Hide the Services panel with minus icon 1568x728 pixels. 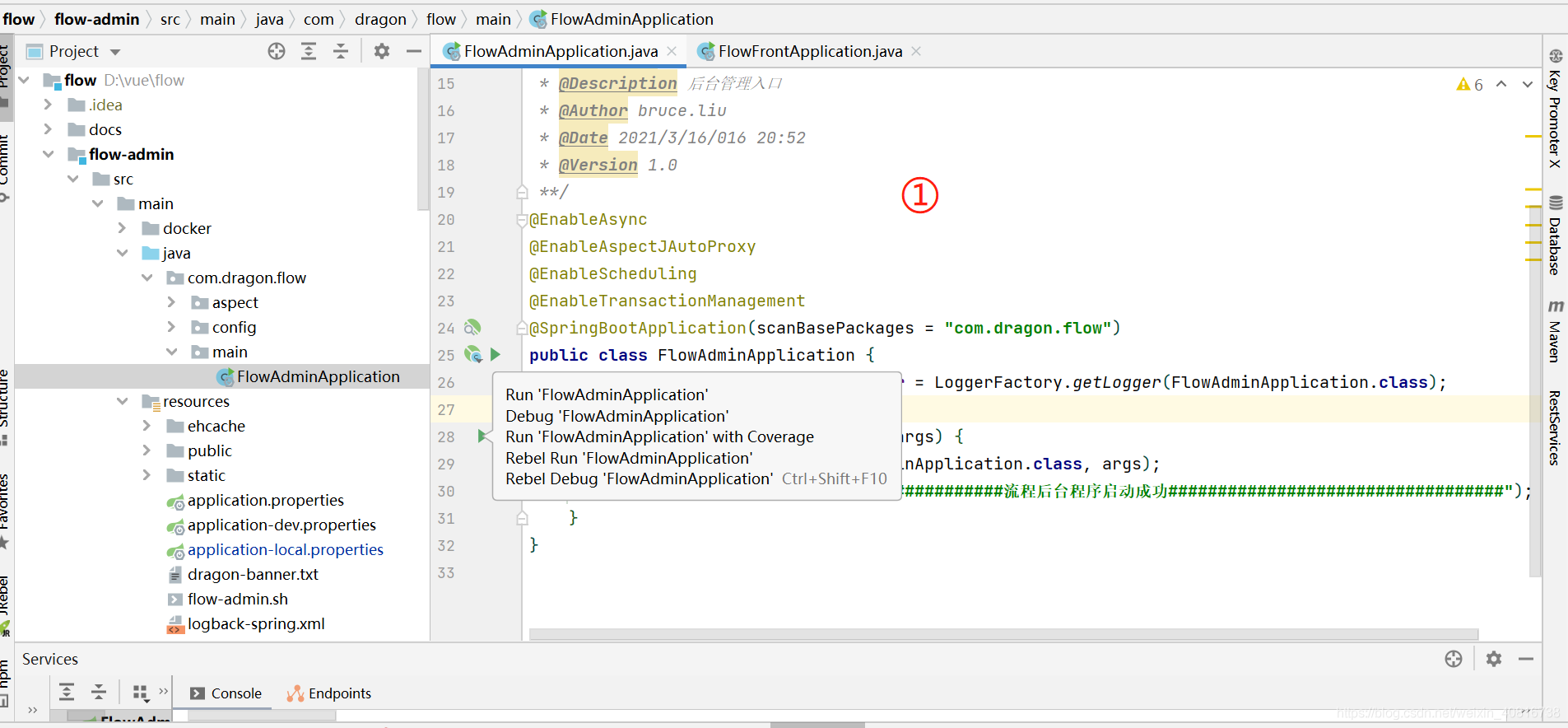[1526, 659]
